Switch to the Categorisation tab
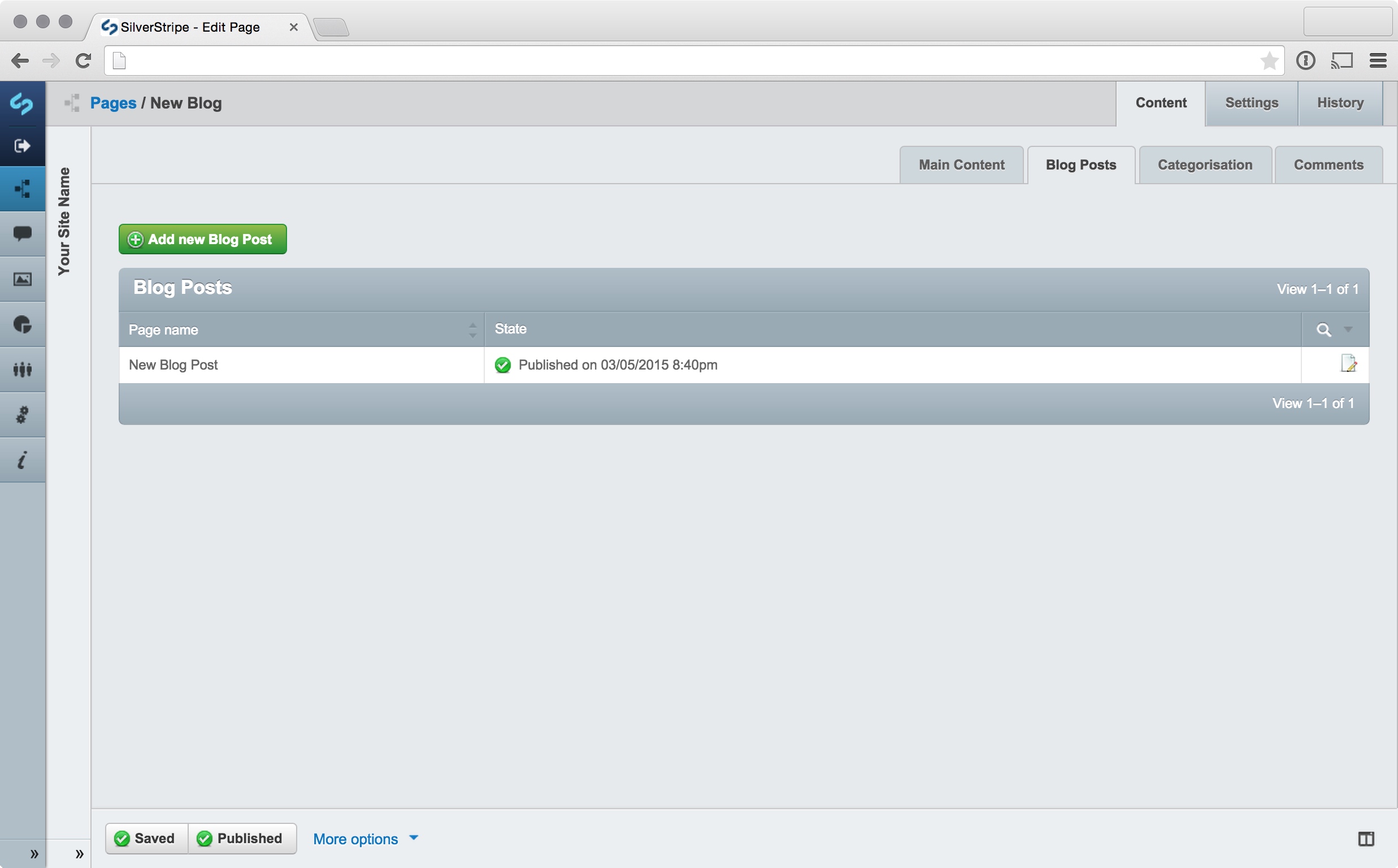1398x868 pixels. tap(1205, 166)
